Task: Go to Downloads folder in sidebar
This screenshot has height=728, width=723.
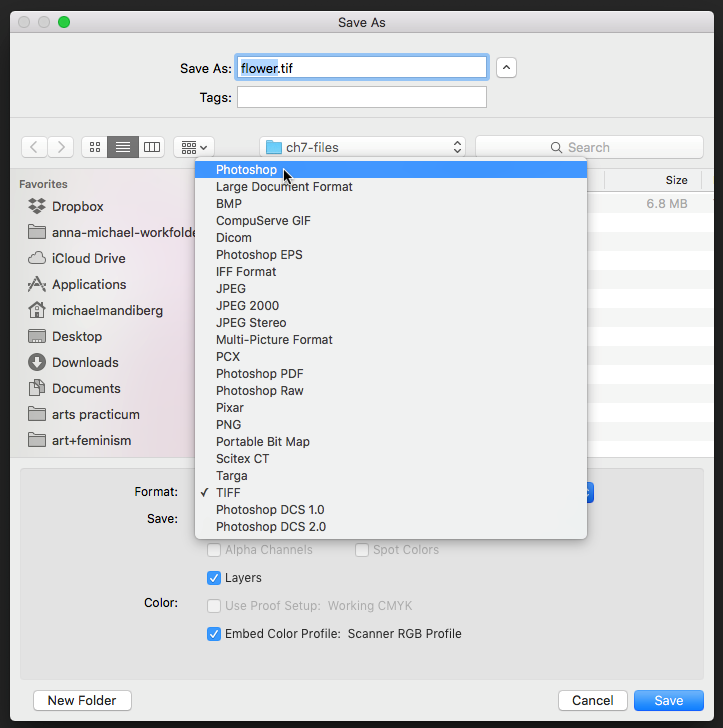Action: [x=85, y=362]
